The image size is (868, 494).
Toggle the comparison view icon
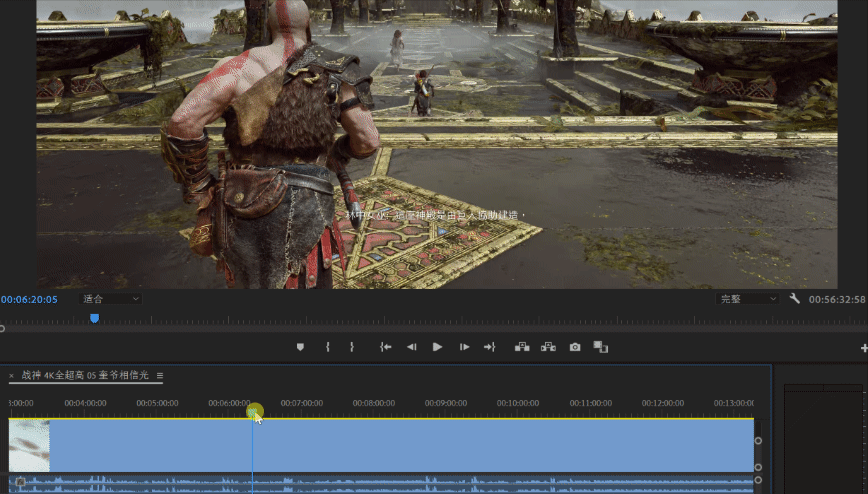pyautogui.click(x=600, y=347)
